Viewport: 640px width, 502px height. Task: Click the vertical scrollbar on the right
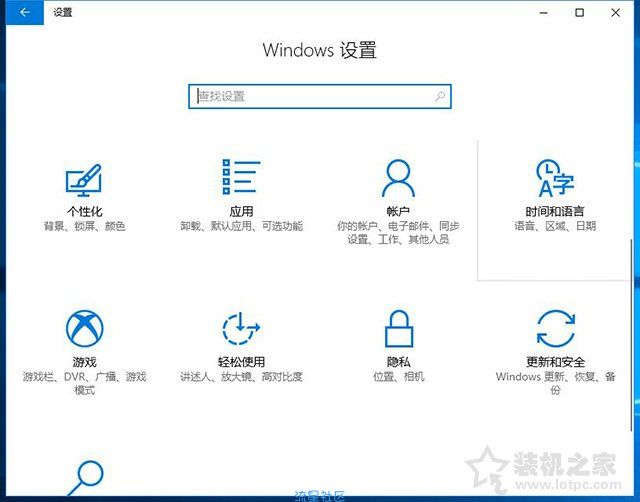pos(632,335)
